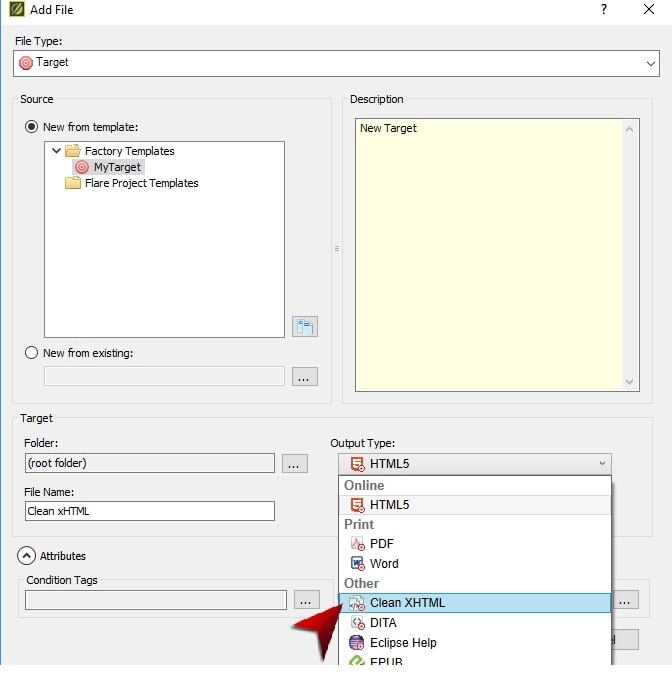Choose PDF from the Print outputs
This screenshot has width=672, height=681.
475,543
